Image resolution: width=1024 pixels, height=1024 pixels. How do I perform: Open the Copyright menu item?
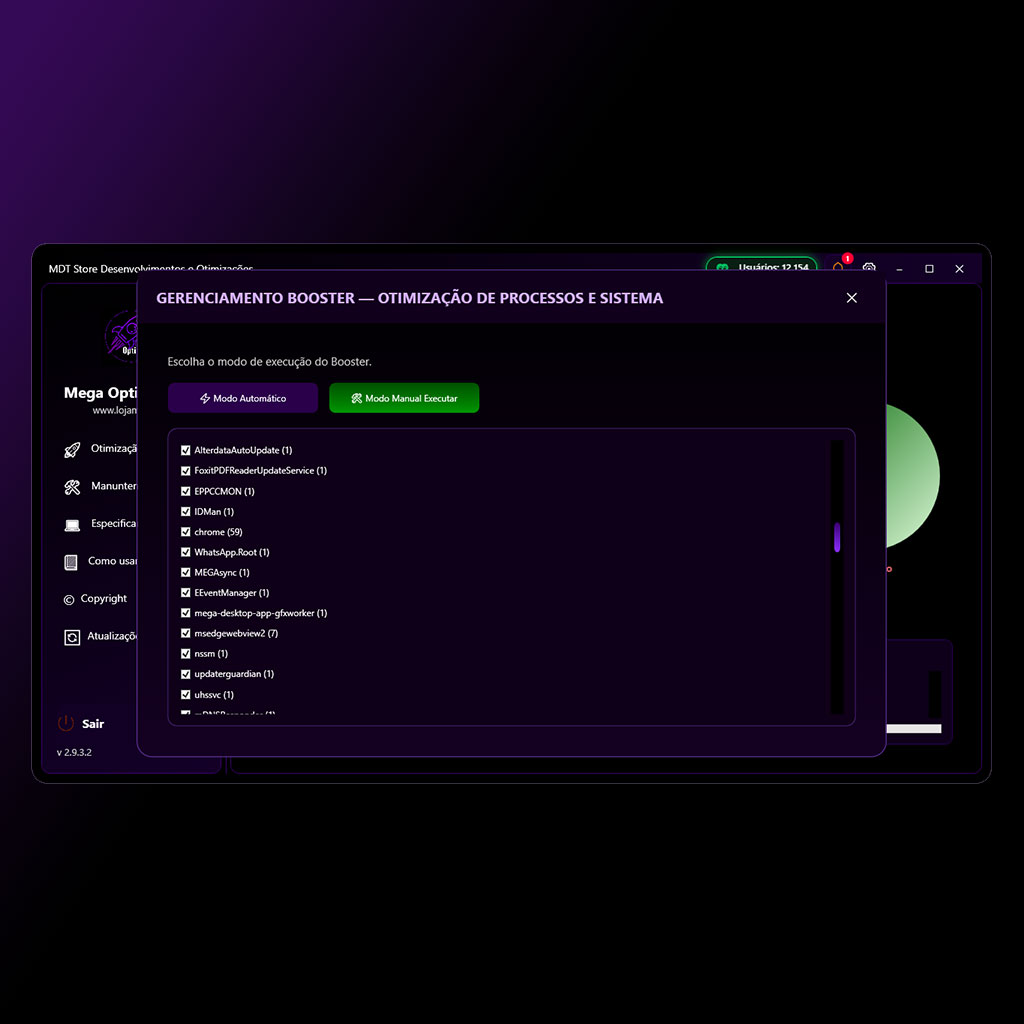pos(103,599)
